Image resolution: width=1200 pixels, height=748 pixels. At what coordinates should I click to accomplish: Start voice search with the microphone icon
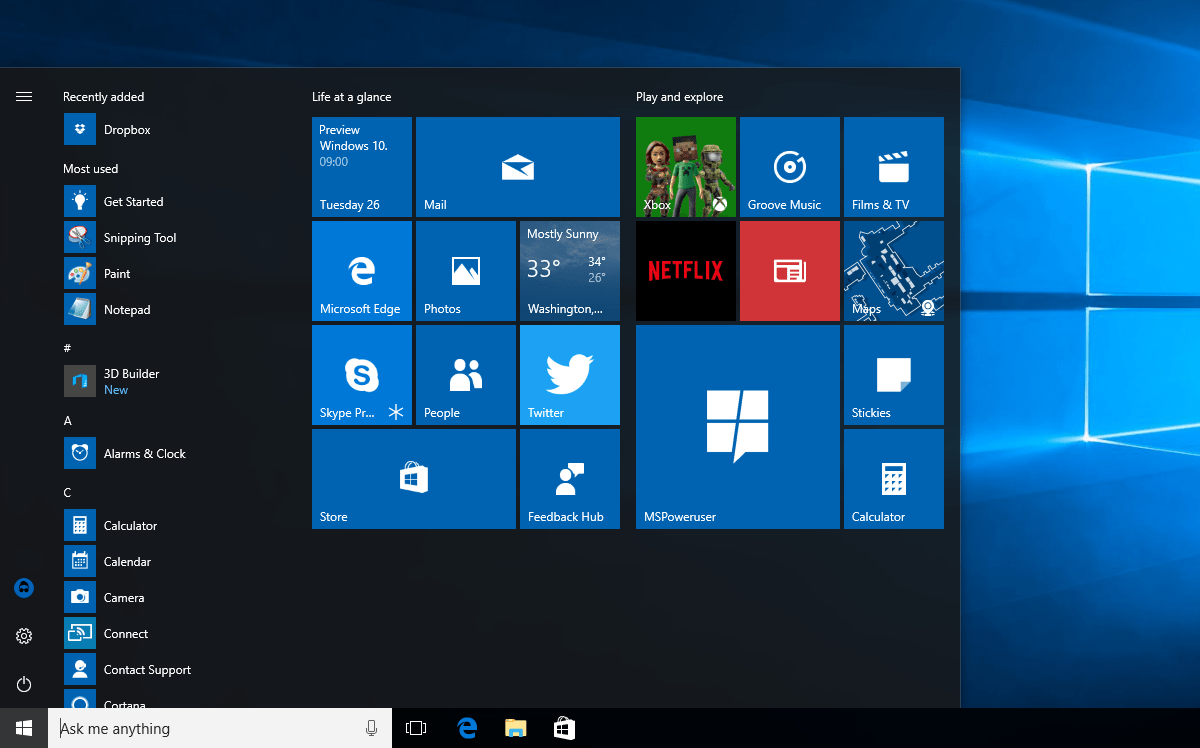click(x=371, y=728)
